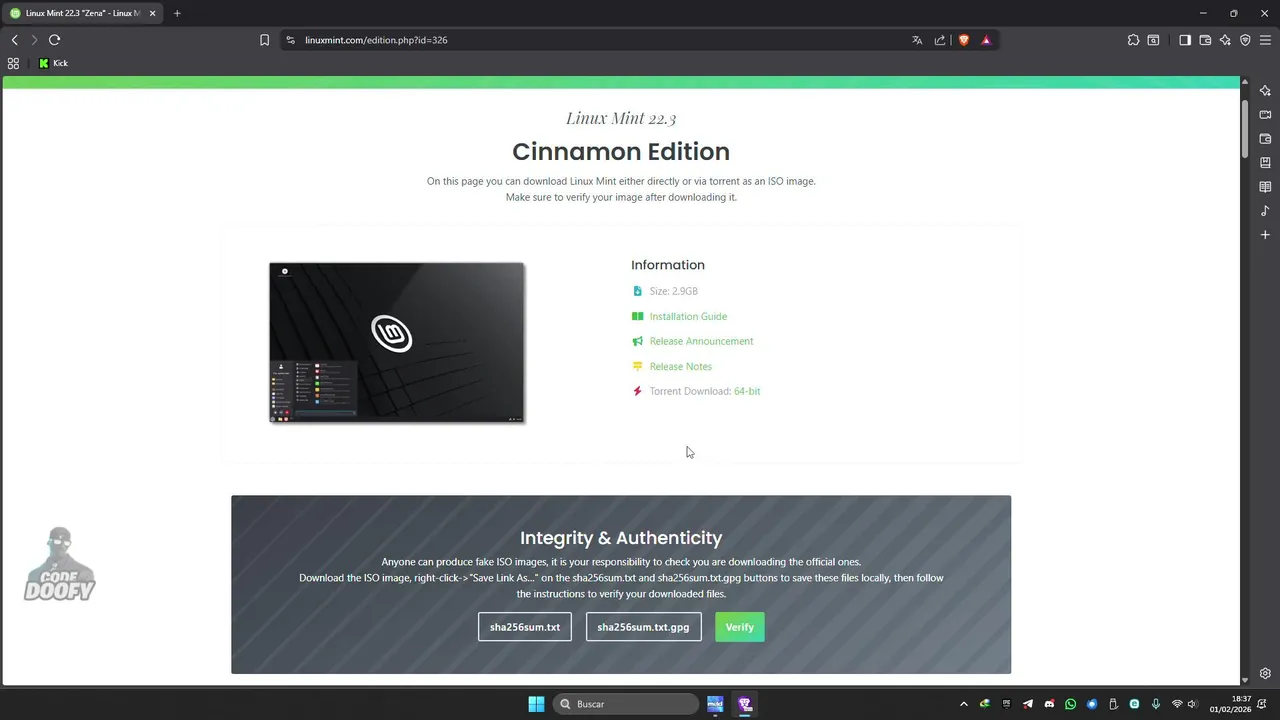The width and height of the screenshot is (1280, 720).
Task: Open the Windows Start button
Action: click(x=536, y=704)
